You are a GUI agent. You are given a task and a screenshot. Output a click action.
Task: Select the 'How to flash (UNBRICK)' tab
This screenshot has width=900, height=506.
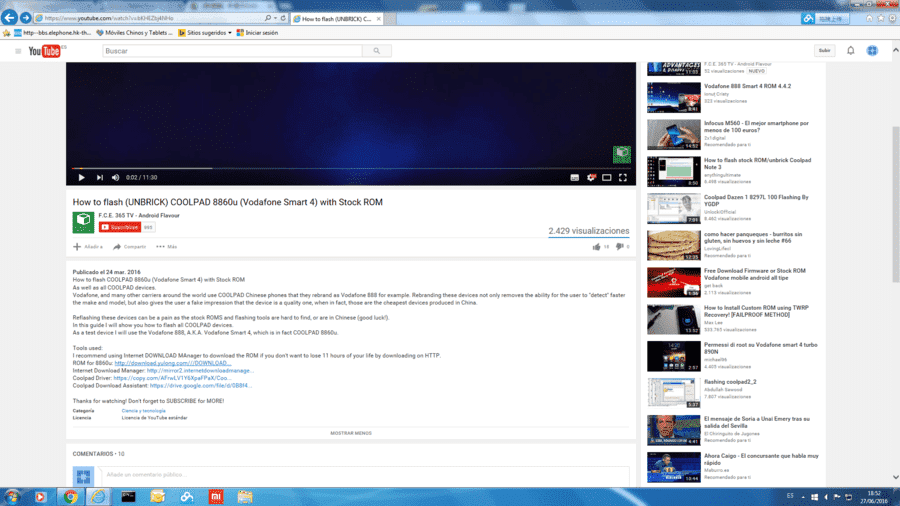tap(336, 19)
